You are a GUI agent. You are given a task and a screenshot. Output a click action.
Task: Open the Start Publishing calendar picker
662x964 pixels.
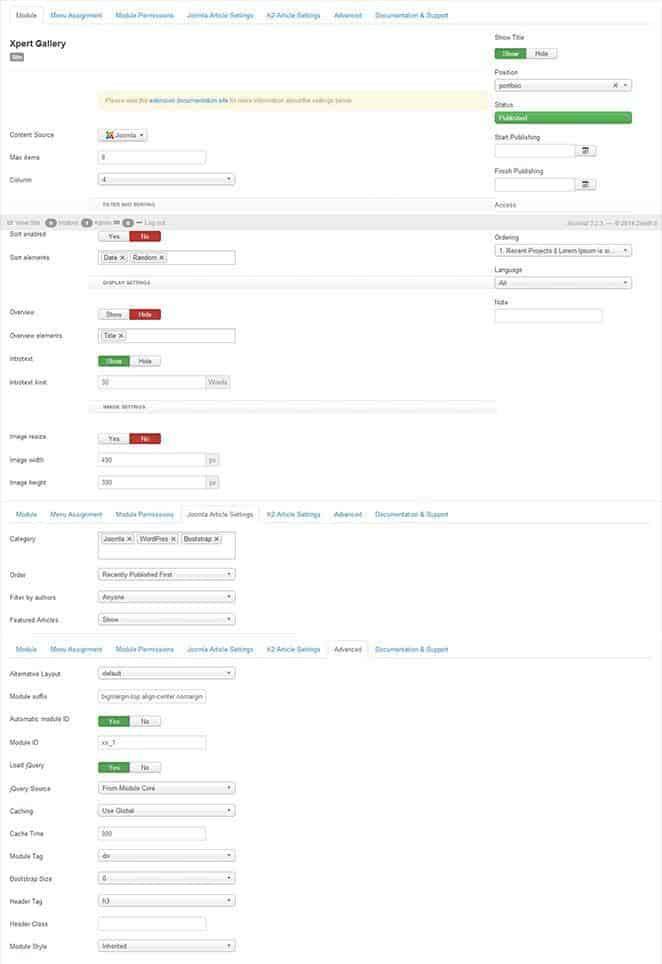(586, 151)
